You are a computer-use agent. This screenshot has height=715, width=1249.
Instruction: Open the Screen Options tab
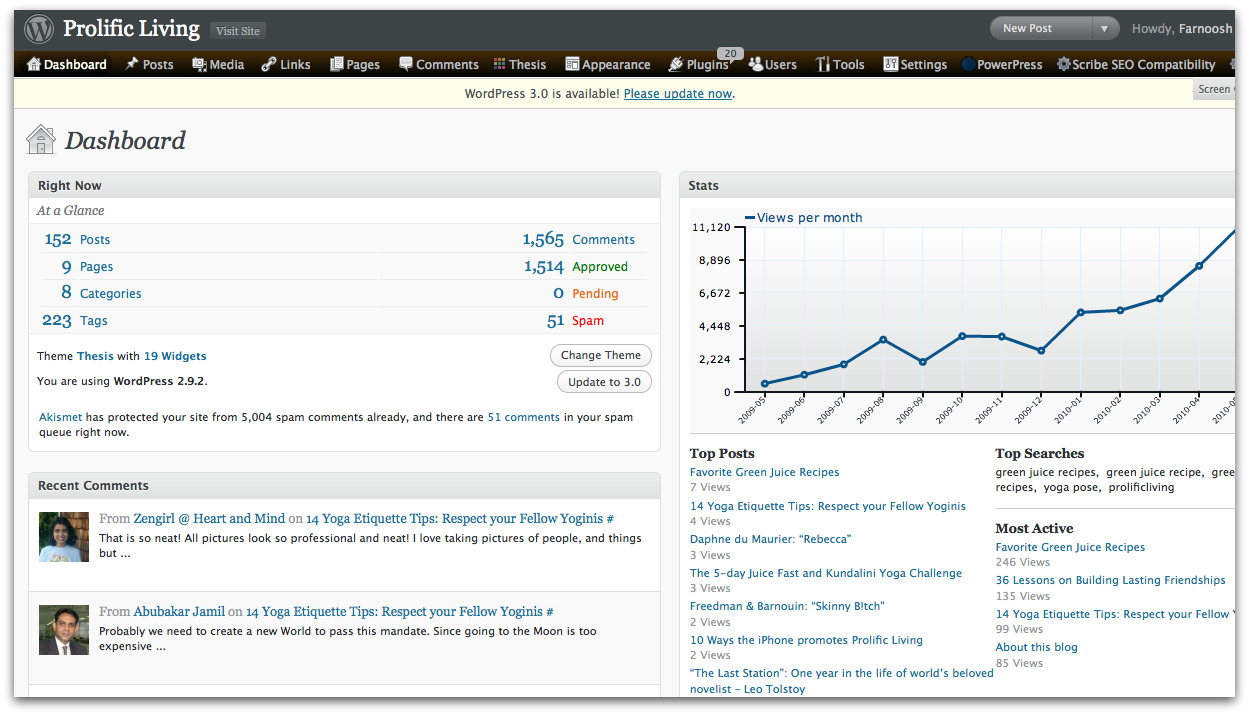(1214, 89)
